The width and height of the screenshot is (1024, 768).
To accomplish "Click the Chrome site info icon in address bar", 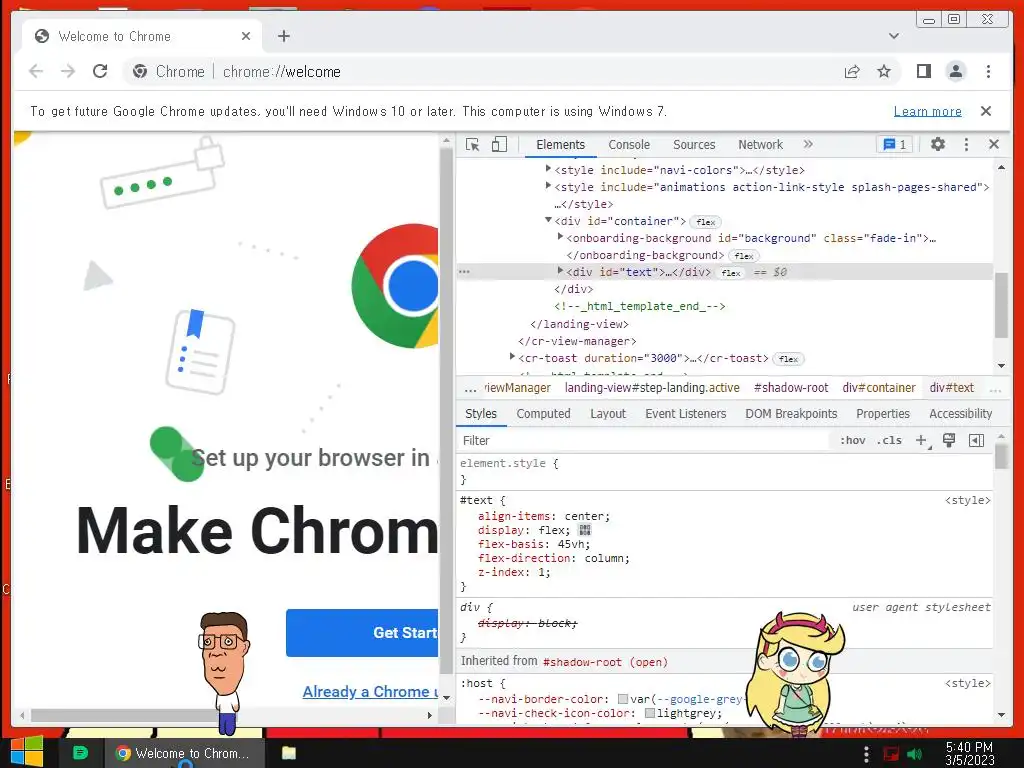I will 139,71.
